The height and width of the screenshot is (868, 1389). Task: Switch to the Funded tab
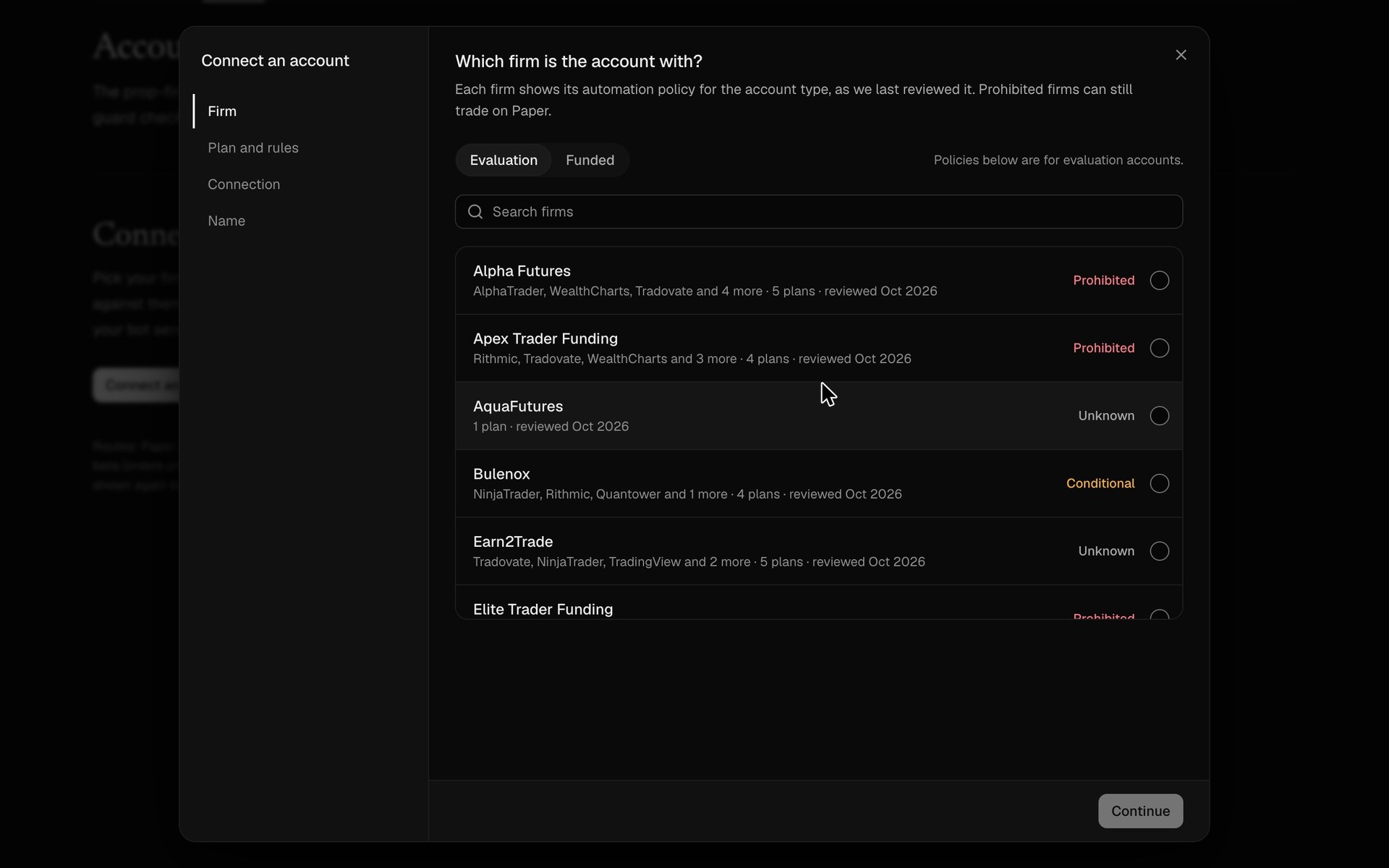coord(590,160)
